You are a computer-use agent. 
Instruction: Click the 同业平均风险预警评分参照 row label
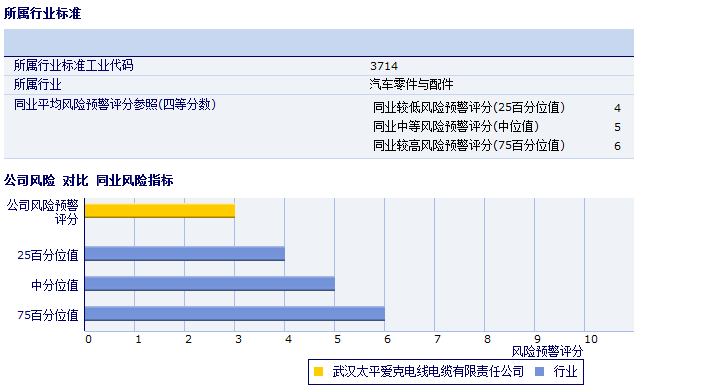(x=115, y=105)
